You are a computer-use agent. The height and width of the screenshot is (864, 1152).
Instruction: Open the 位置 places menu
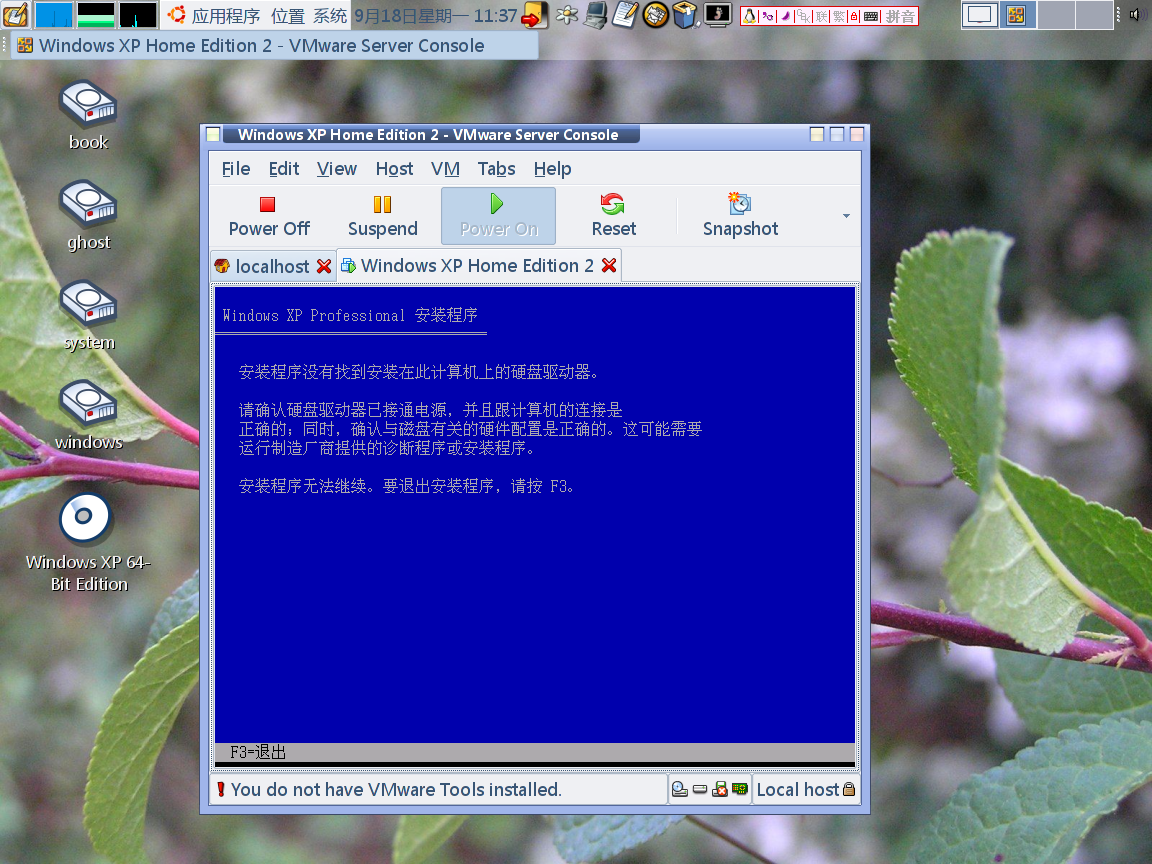(x=287, y=15)
